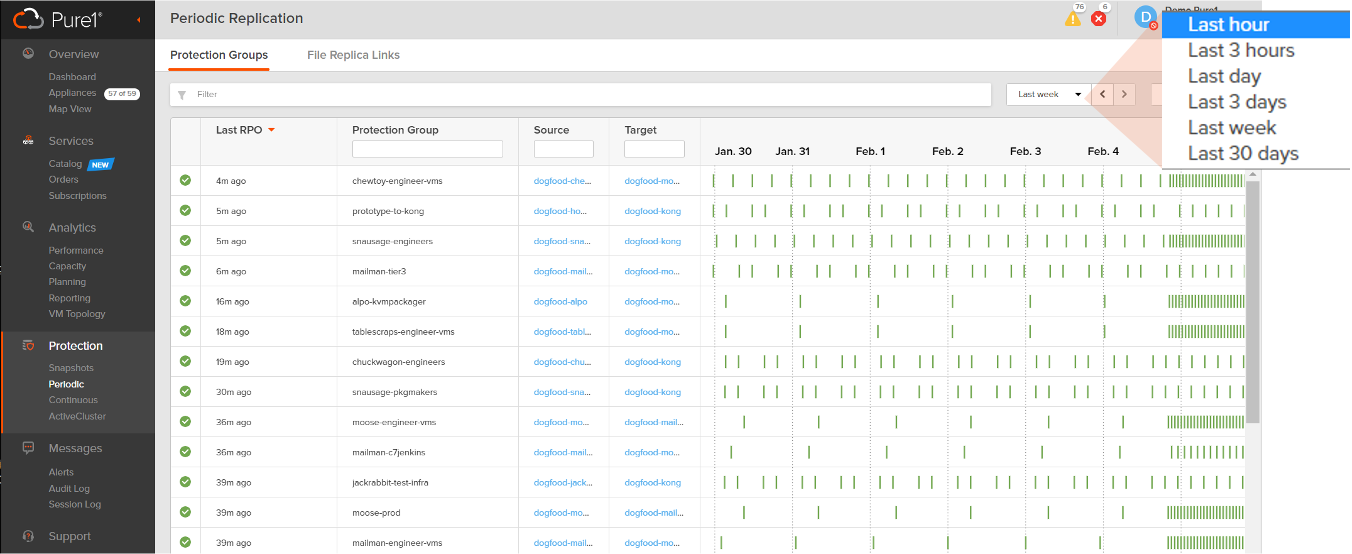Click the green status icon for prototype-to-kong
The height and width of the screenshot is (554, 1352).
(x=185, y=211)
